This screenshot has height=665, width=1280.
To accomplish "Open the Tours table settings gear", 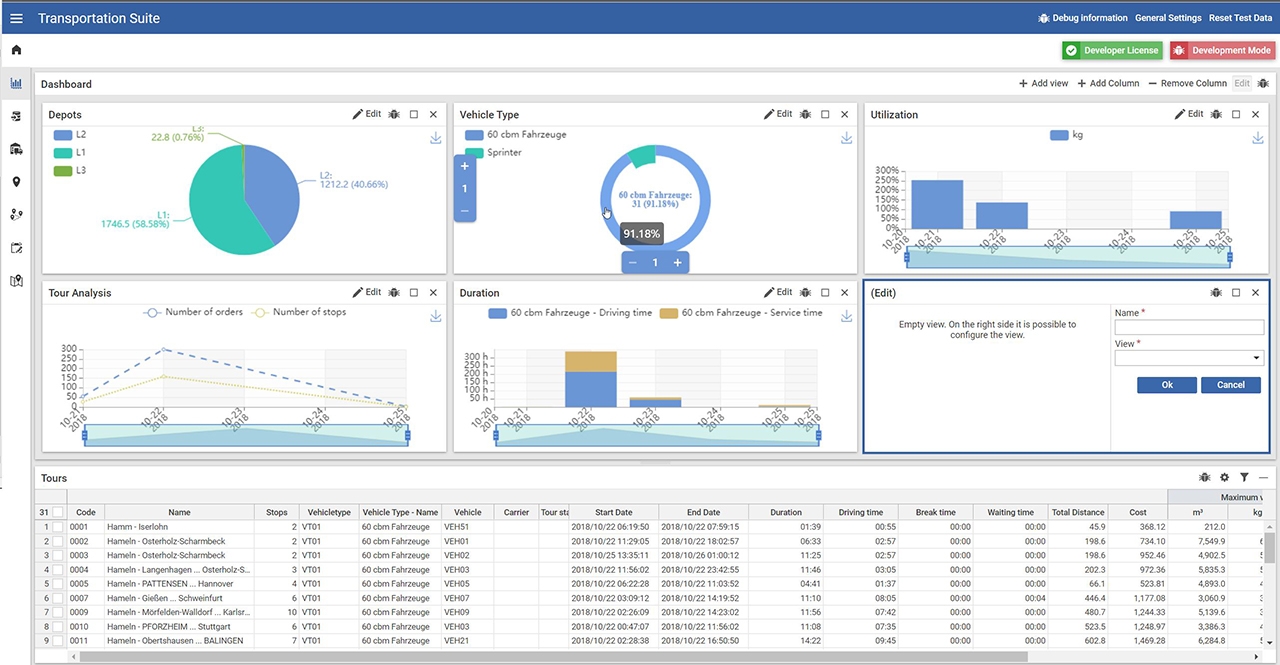I will [1224, 478].
